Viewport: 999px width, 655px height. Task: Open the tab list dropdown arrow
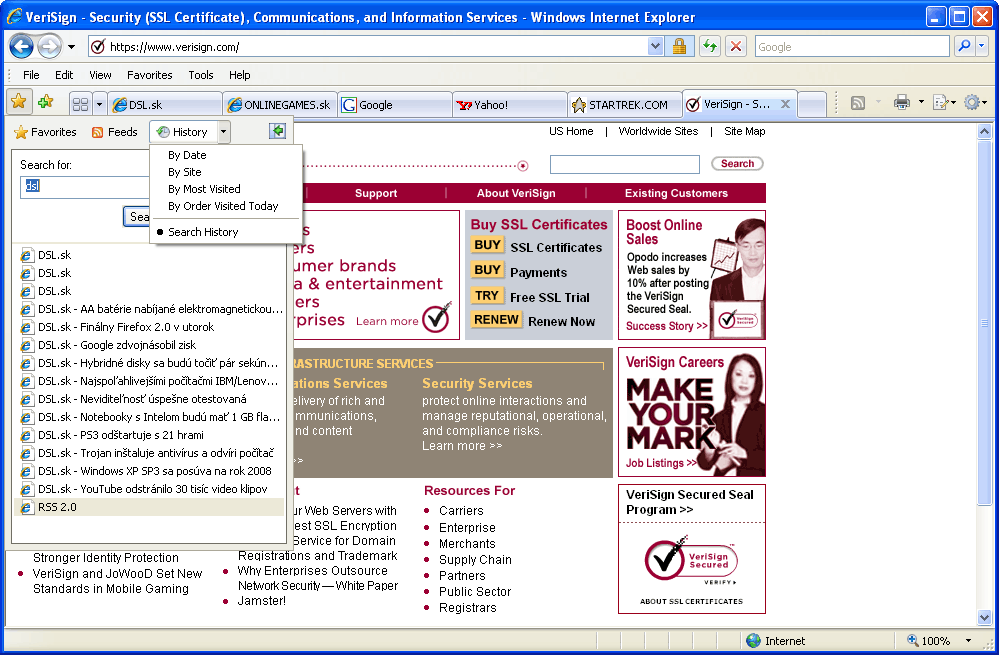click(99, 104)
